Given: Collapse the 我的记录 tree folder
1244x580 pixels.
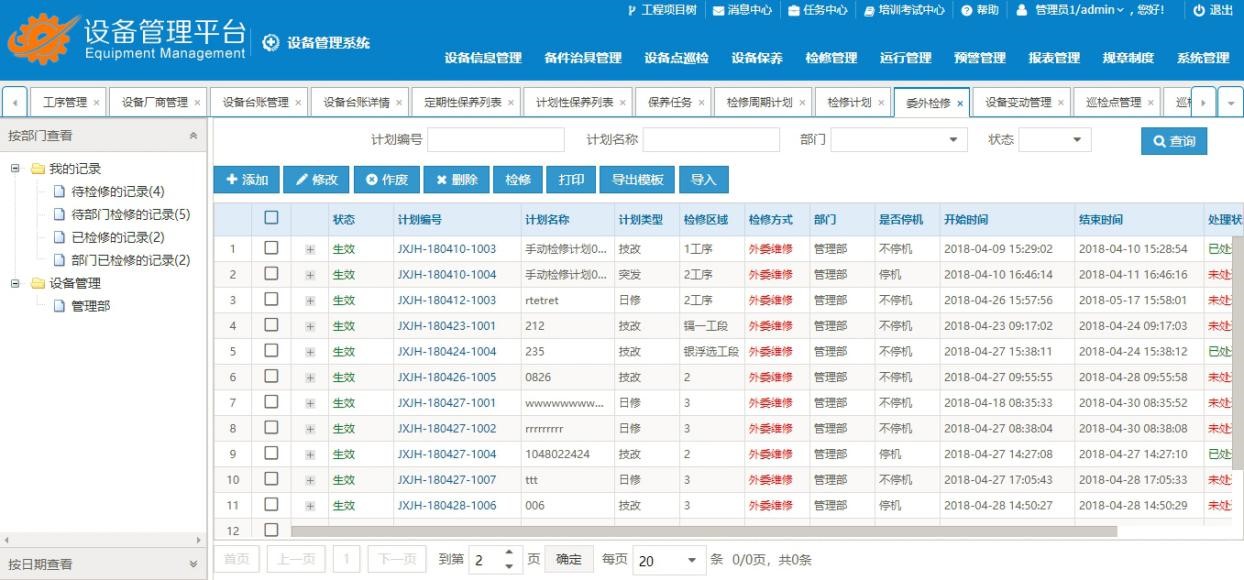Looking at the screenshot, I should tap(15, 169).
